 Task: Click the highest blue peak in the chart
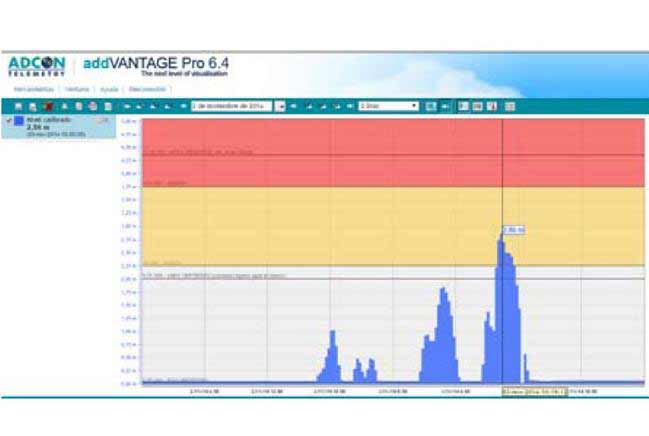click(x=502, y=236)
